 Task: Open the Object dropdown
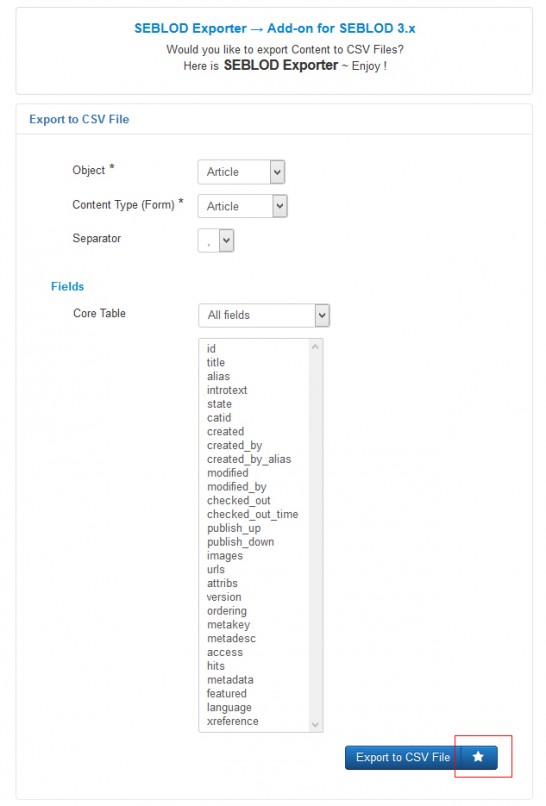[x=241, y=172]
